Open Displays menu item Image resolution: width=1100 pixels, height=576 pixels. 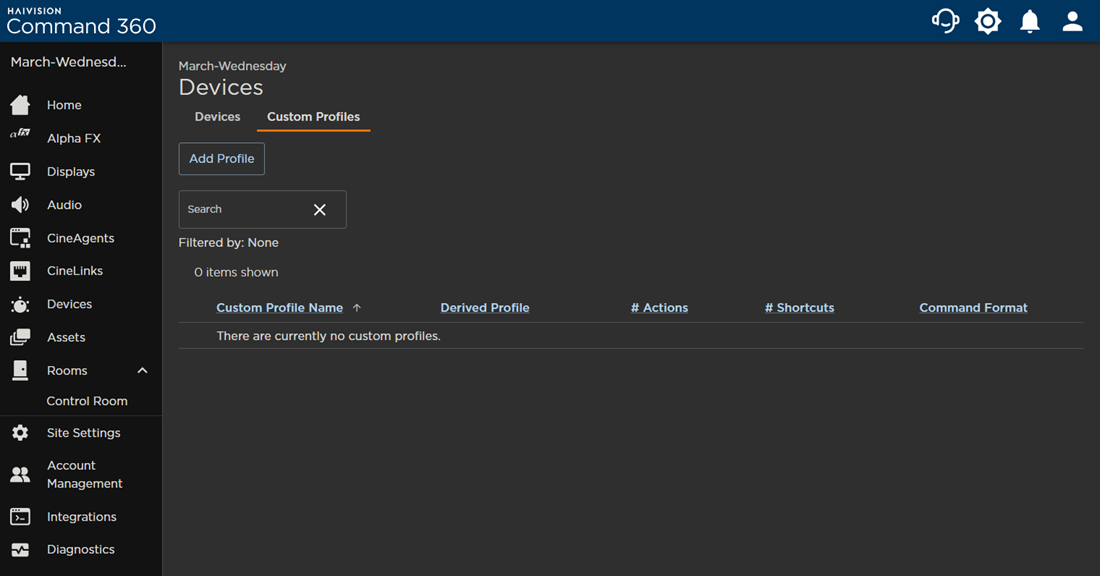pos(71,172)
